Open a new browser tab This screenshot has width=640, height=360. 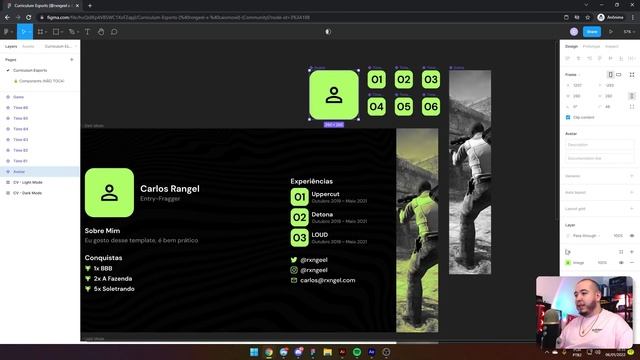point(90,6)
